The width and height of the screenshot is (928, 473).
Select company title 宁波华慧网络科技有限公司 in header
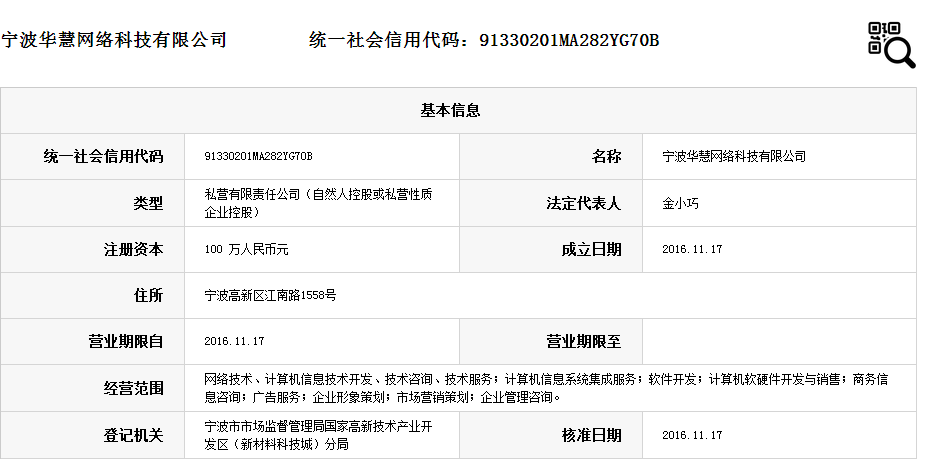coord(114,40)
